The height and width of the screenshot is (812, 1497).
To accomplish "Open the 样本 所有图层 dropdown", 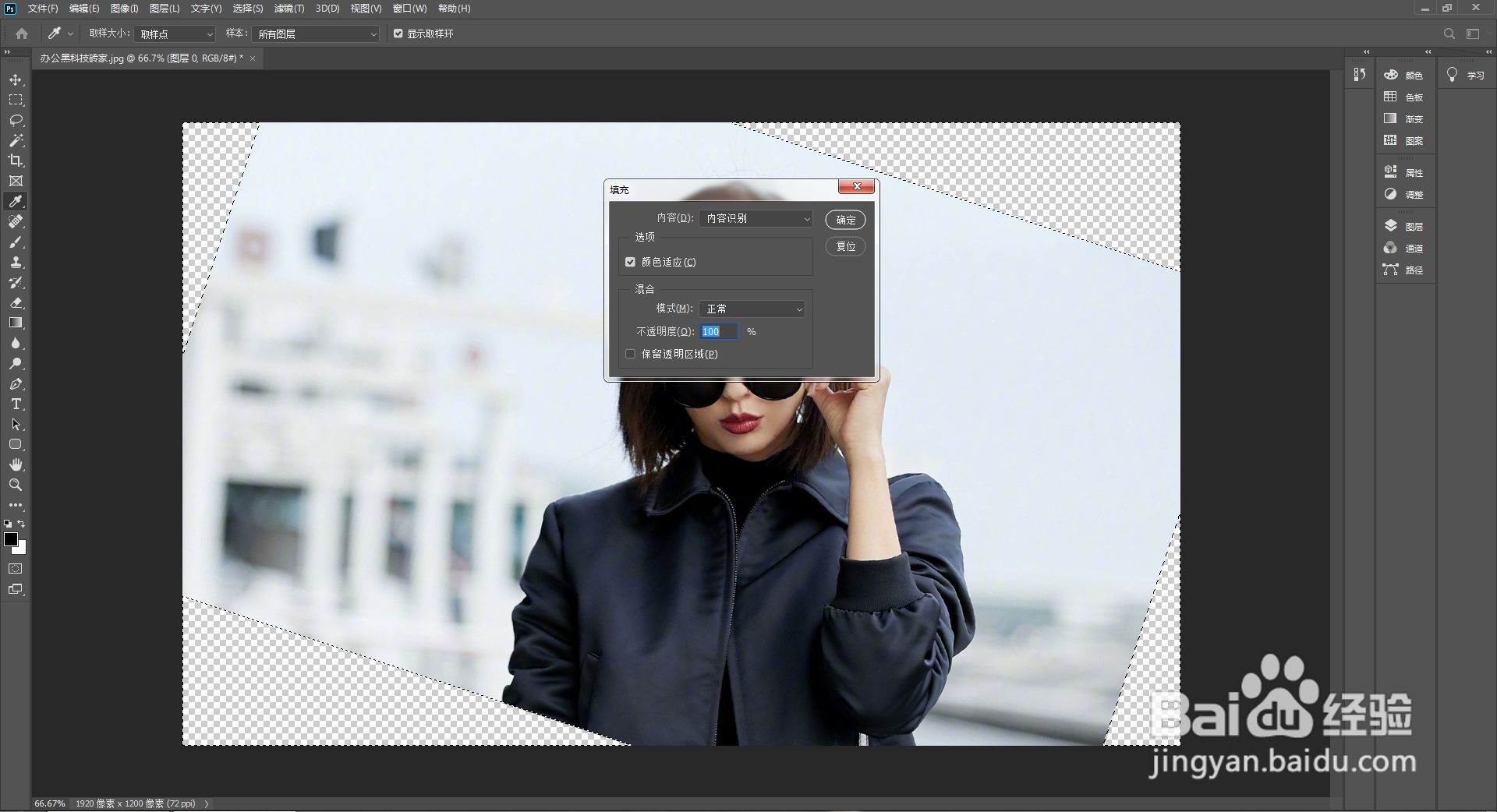I will pyautogui.click(x=315, y=34).
